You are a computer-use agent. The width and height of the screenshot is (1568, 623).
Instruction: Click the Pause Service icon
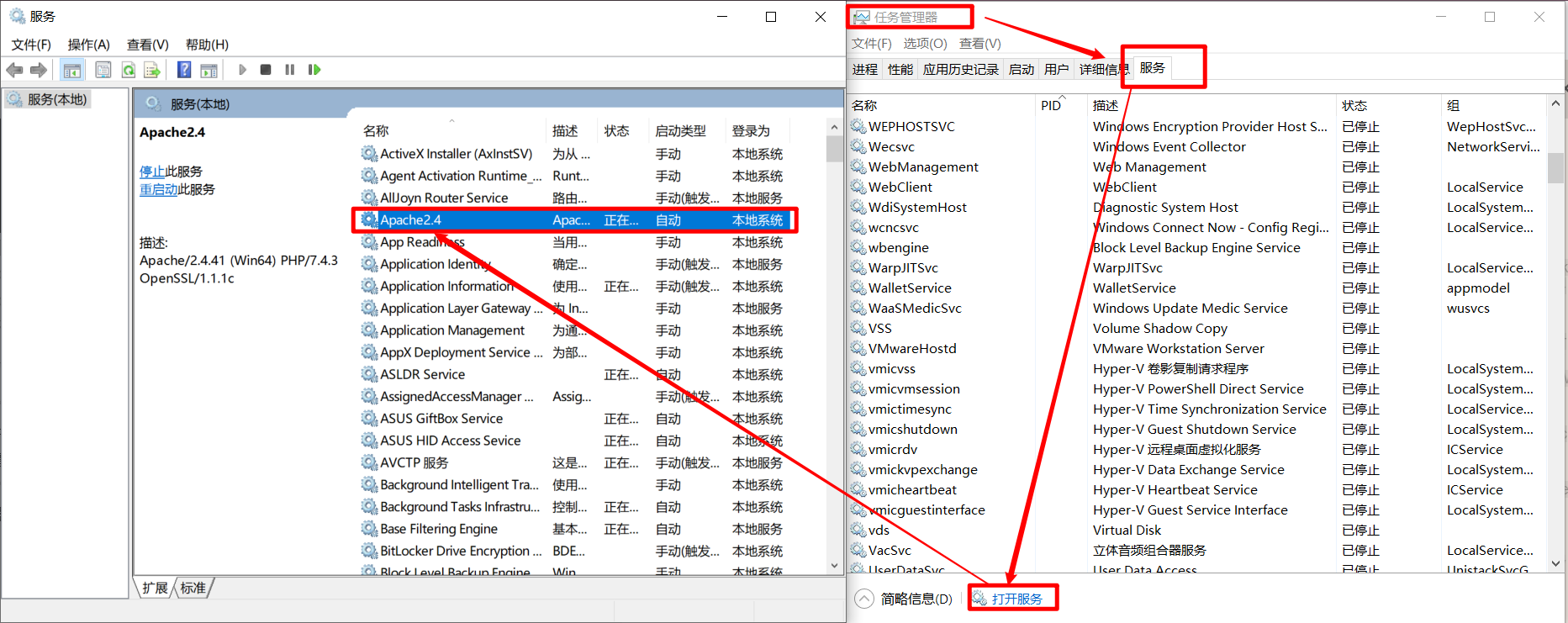tap(290, 70)
